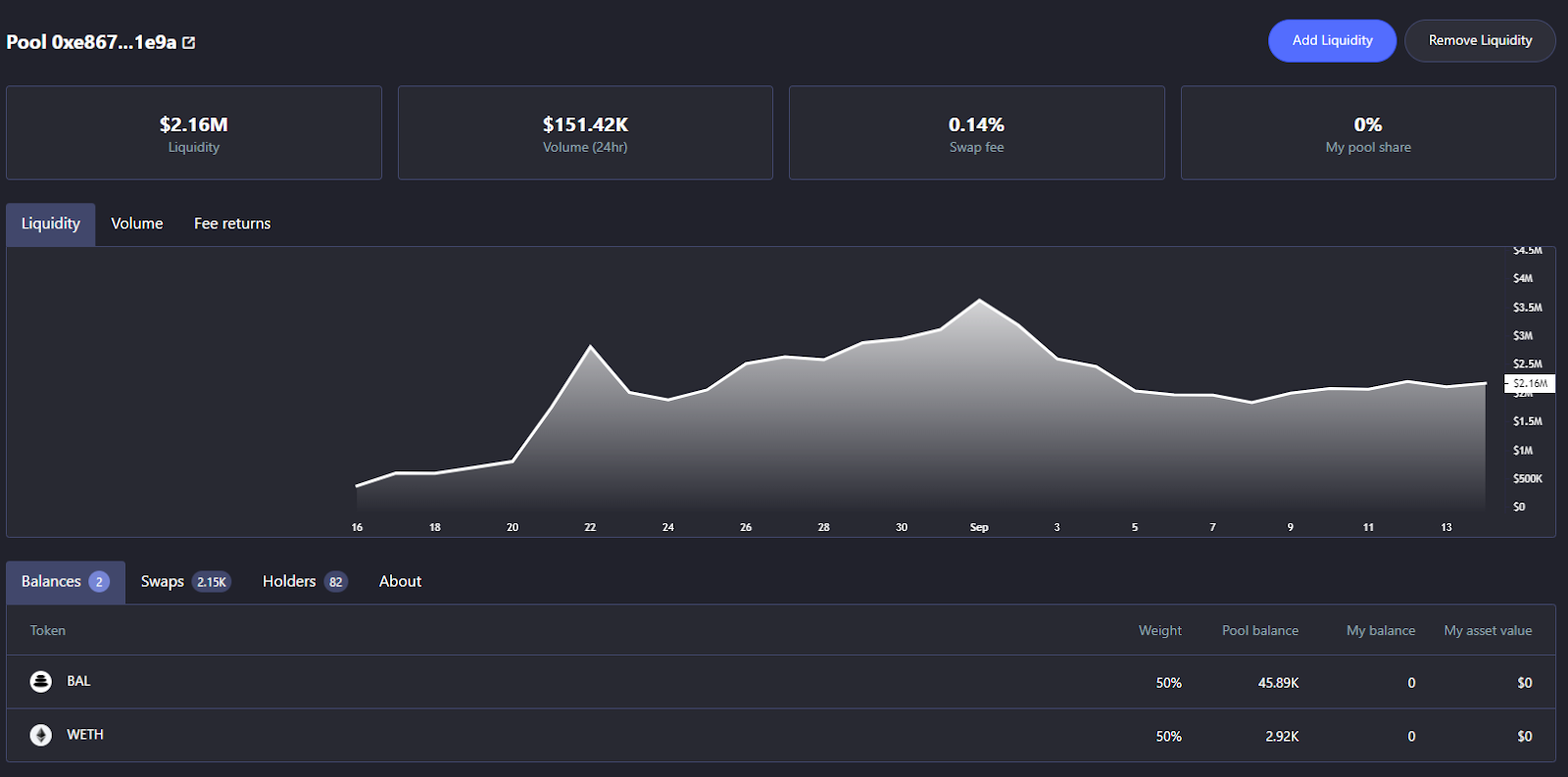
Task: Switch to the Volume chart tab
Action: click(x=137, y=224)
